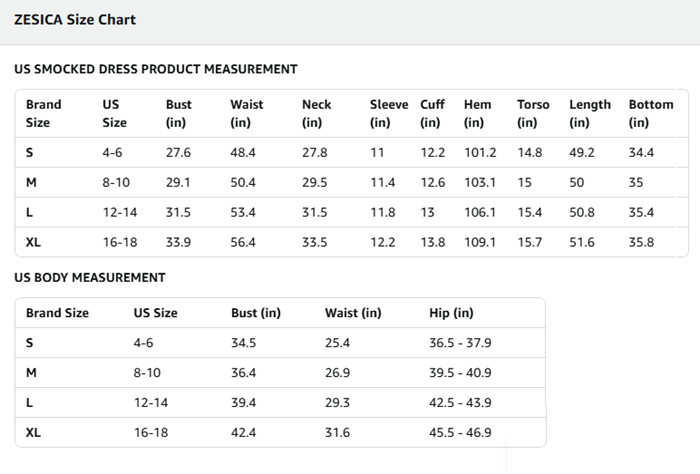Image resolution: width=700 pixels, height=474 pixels.
Task: Select XL brand size in dress table
Action: [x=33, y=242]
